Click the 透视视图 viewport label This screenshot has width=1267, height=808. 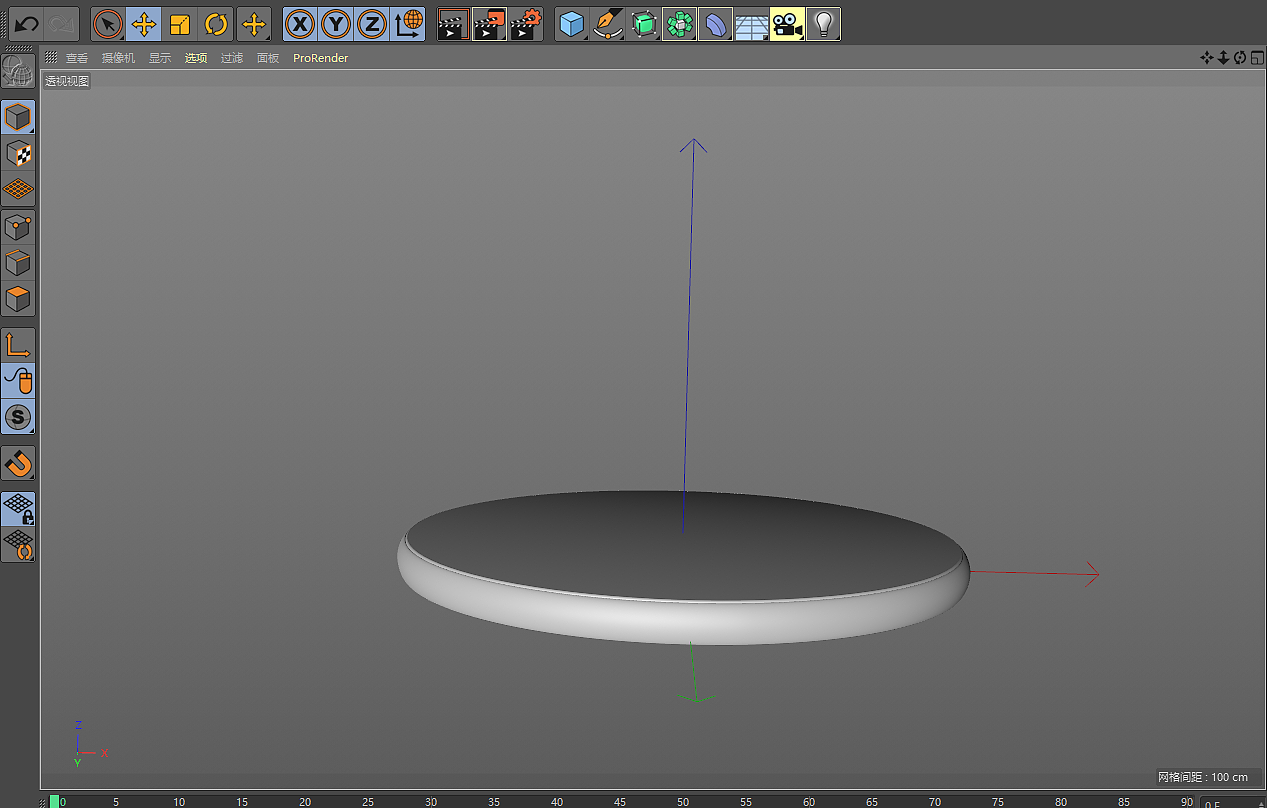click(67, 81)
